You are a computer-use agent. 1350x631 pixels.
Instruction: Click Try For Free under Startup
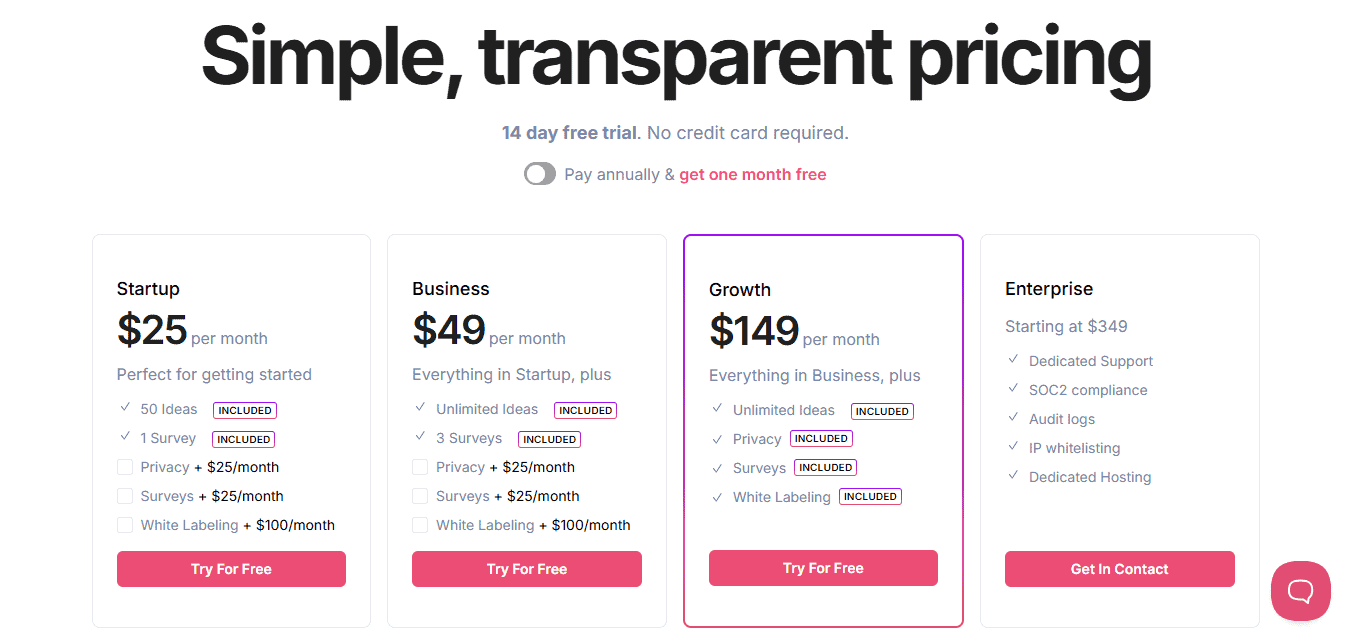[231, 569]
